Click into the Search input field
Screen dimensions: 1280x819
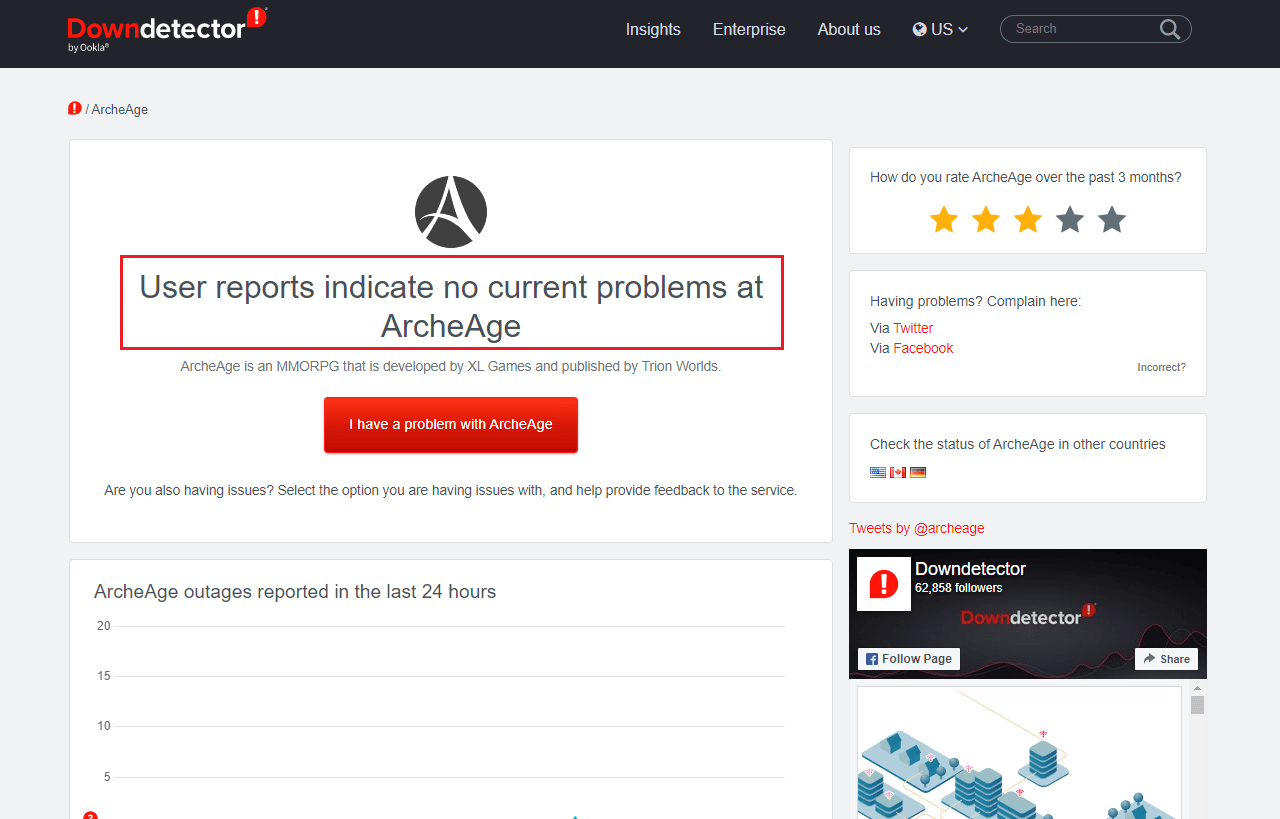pyautogui.click(x=1085, y=29)
